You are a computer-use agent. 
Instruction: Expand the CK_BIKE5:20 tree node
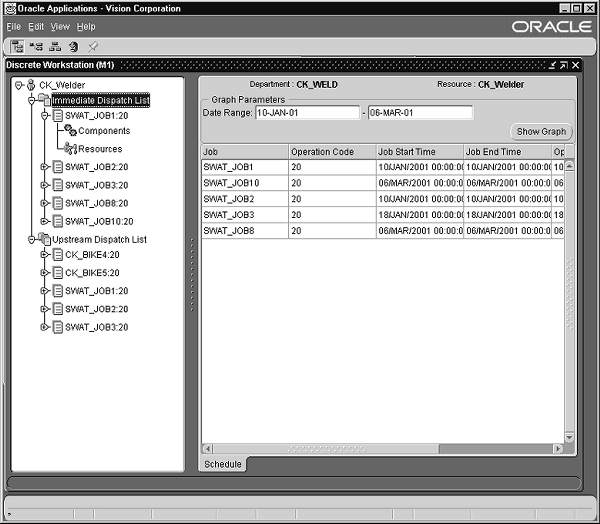point(44,273)
